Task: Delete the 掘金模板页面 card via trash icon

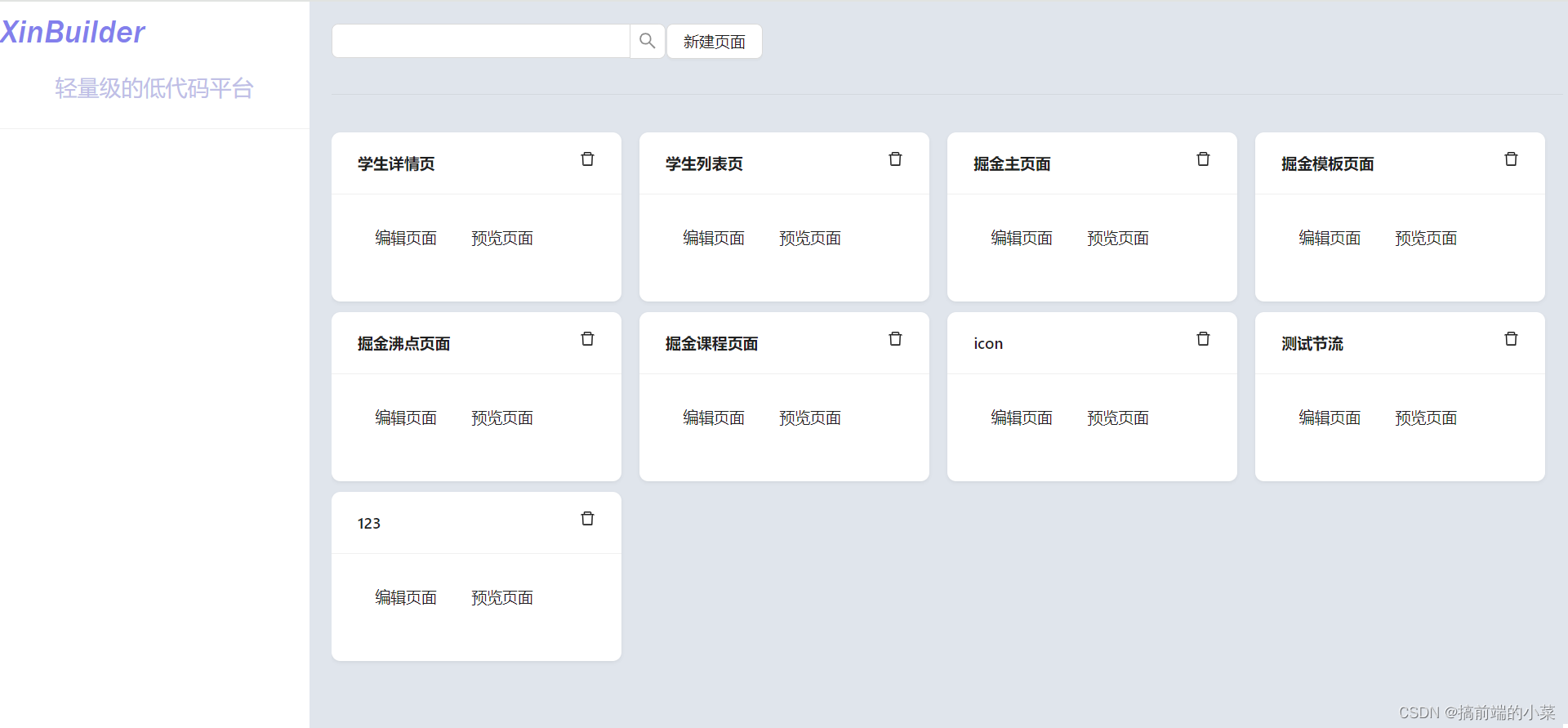Action: point(1511,159)
